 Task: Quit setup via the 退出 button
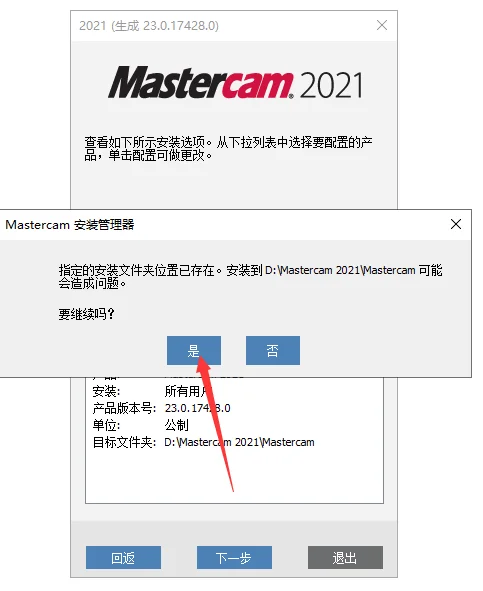345,557
